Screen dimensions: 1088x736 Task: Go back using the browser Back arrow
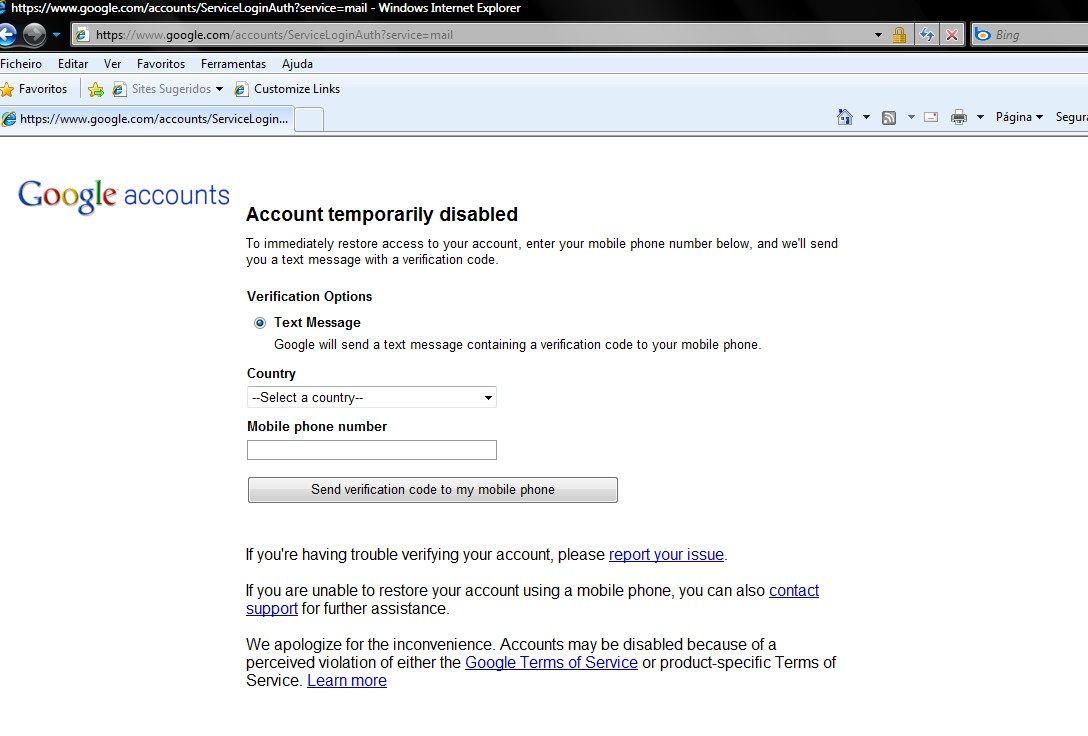[x=7, y=34]
